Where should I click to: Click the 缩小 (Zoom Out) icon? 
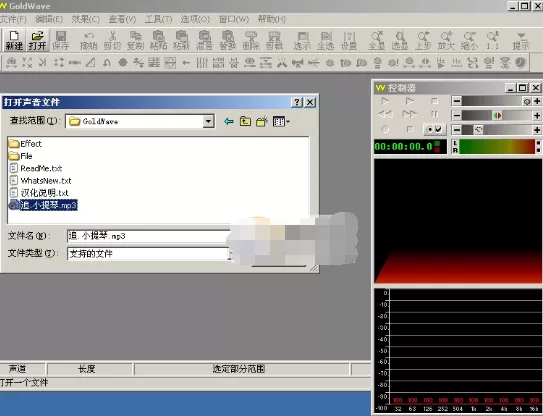(x=469, y=40)
